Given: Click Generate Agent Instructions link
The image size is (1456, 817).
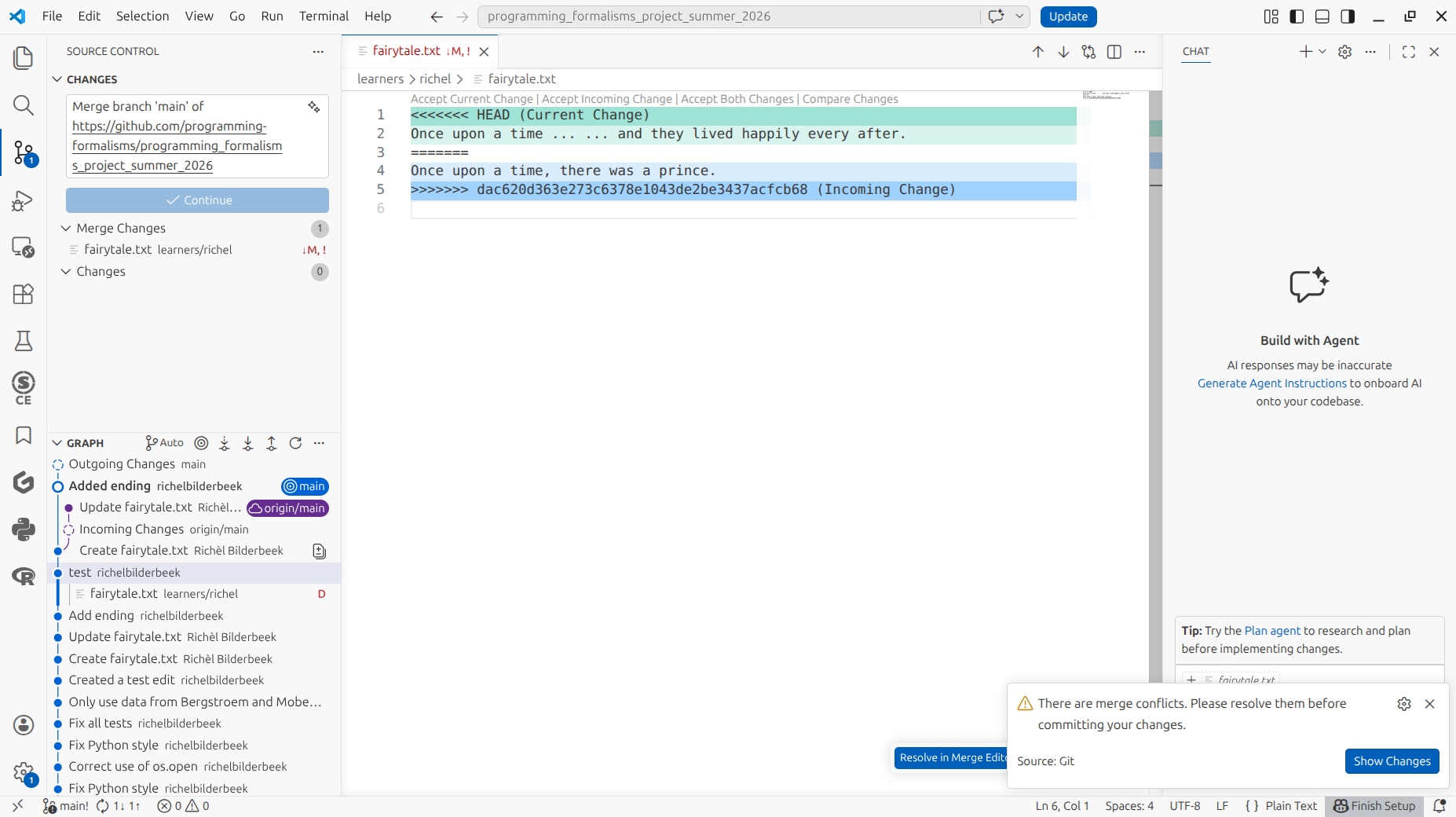Looking at the screenshot, I should coord(1271,383).
